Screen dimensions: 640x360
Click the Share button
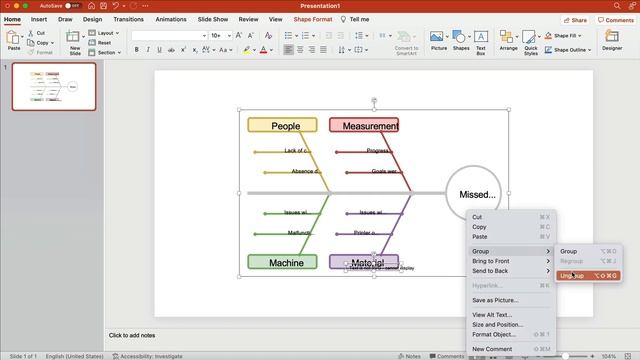tap(576, 20)
